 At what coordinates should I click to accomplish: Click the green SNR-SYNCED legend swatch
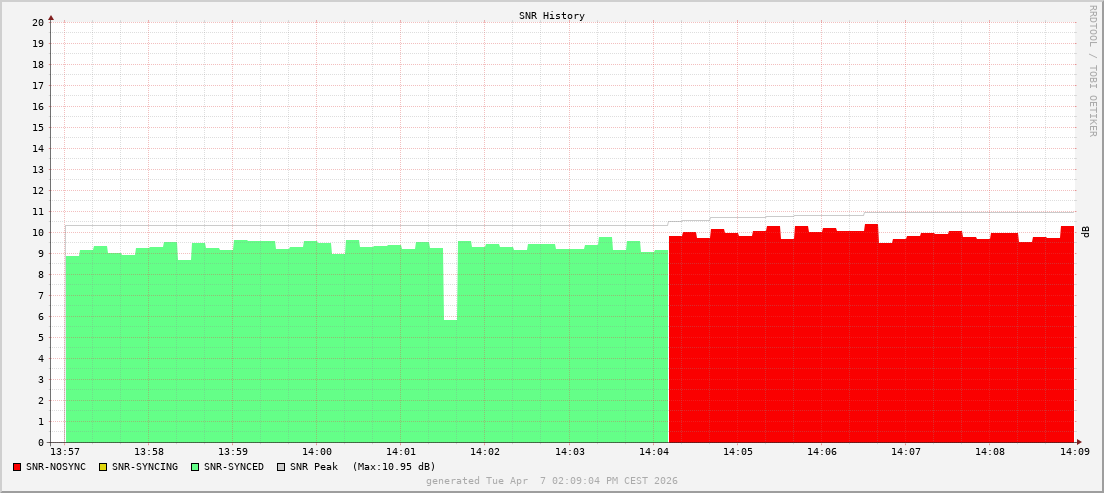point(194,467)
